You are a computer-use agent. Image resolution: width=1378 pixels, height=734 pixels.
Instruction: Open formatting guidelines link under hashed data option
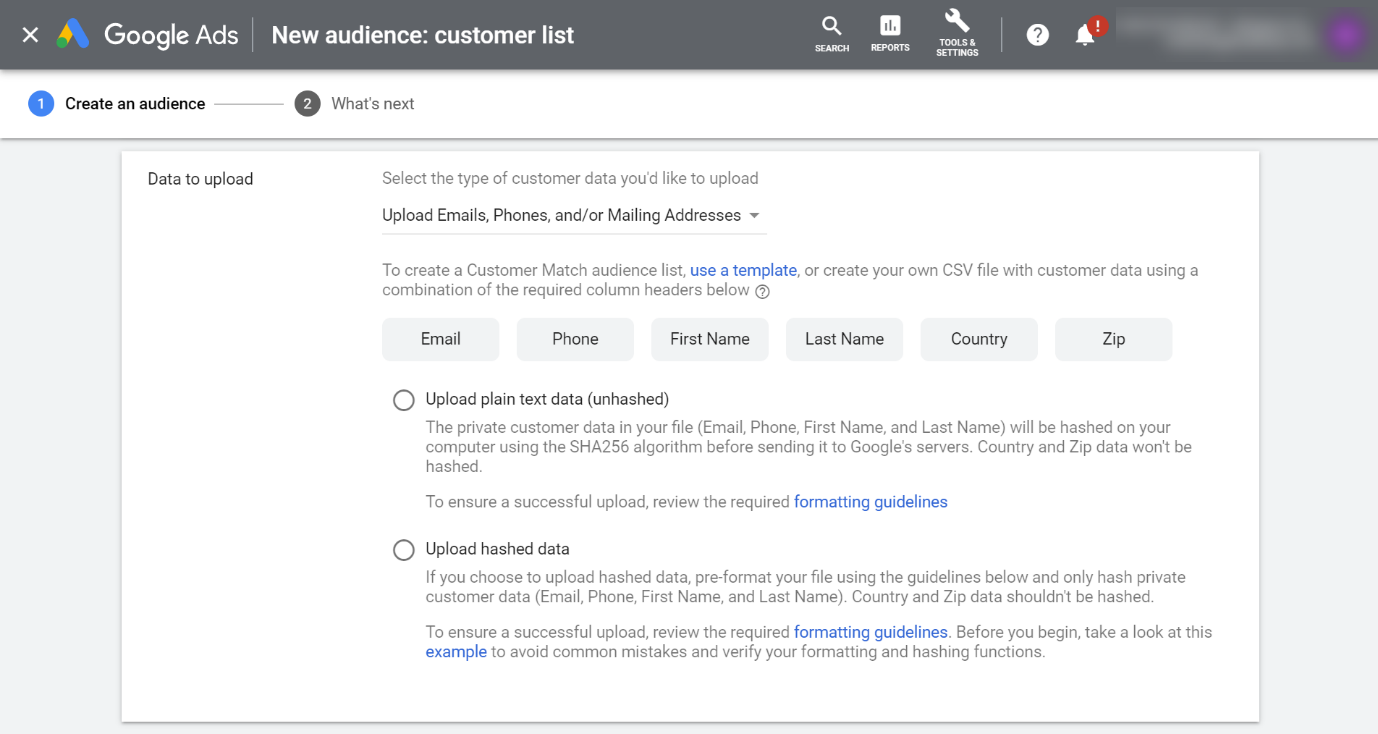pos(871,632)
